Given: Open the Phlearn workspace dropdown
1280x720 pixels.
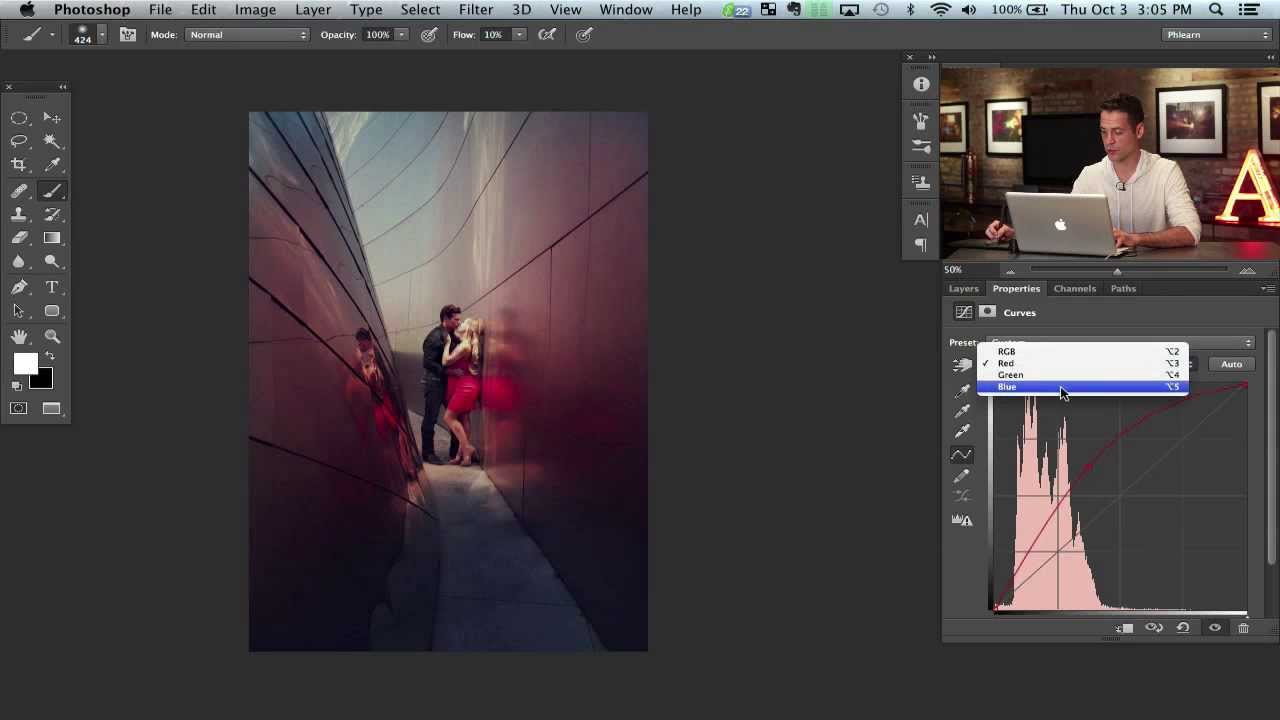Looking at the screenshot, I should [1217, 35].
